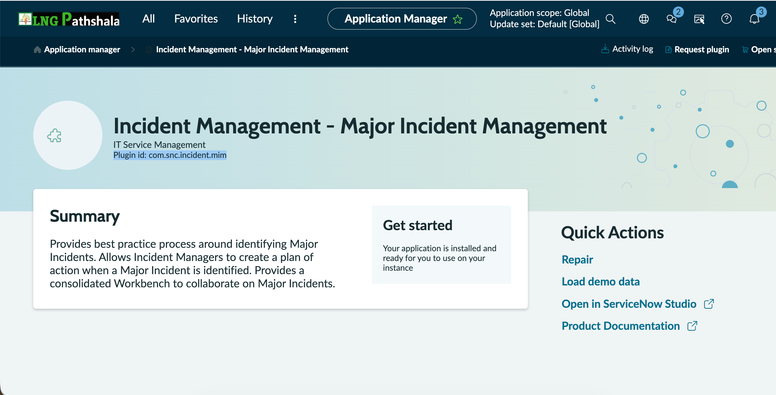Open Product Documentation link
This screenshot has width=776, height=395.
pyautogui.click(x=621, y=326)
